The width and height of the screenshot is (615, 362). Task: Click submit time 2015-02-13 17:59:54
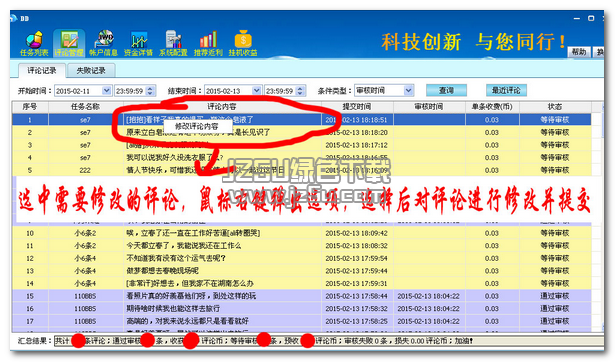(x=357, y=258)
